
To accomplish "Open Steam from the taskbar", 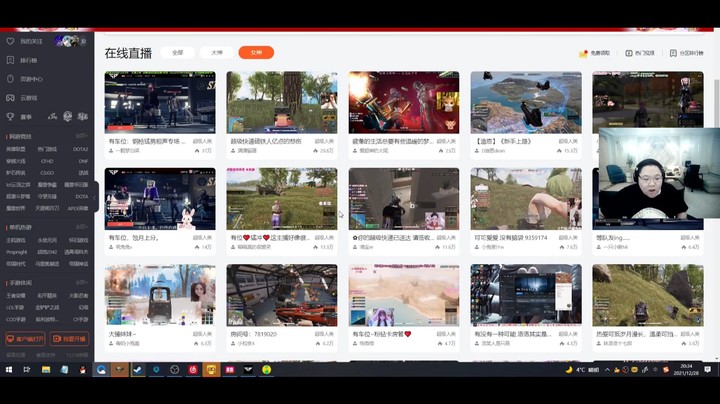I will 138,370.
